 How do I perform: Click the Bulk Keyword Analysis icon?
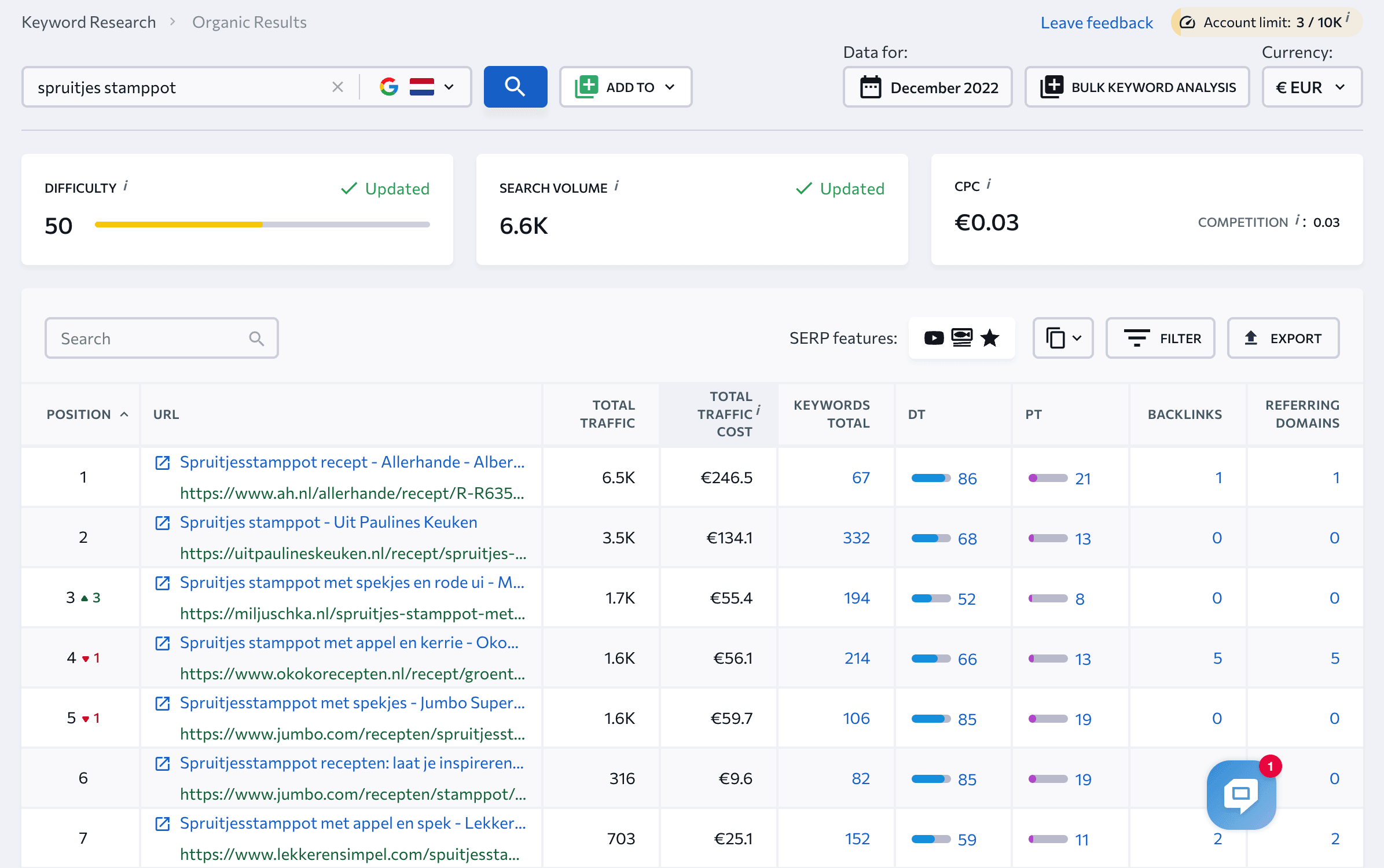[1050, 86]
